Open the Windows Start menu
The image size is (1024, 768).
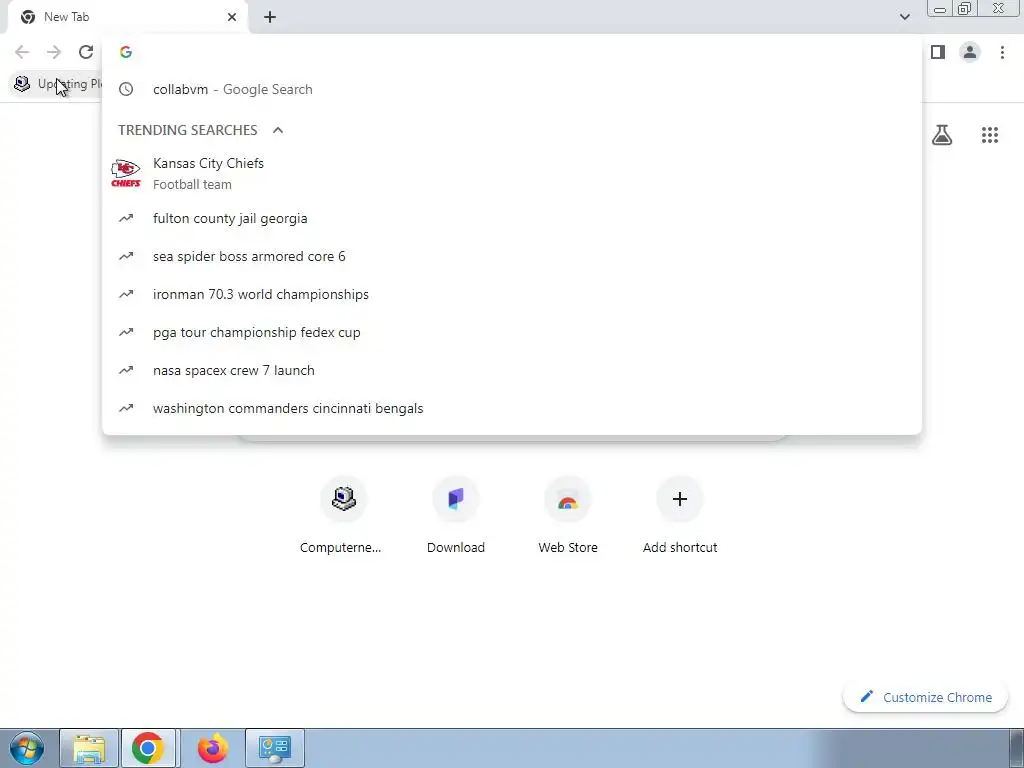point(27,748)
